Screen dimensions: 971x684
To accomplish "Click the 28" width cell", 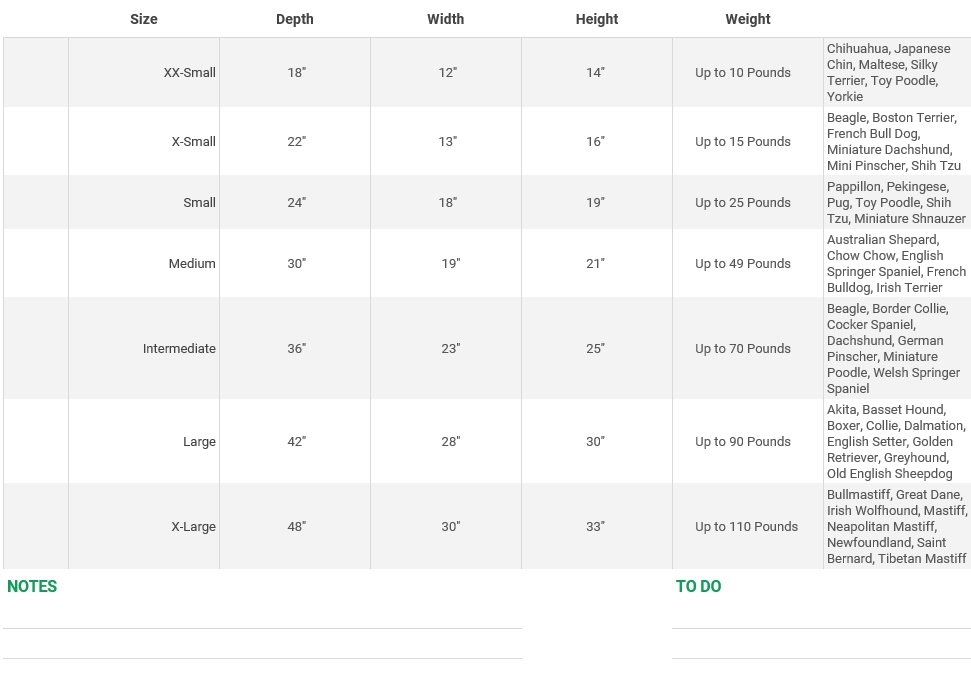I will 451,442.
